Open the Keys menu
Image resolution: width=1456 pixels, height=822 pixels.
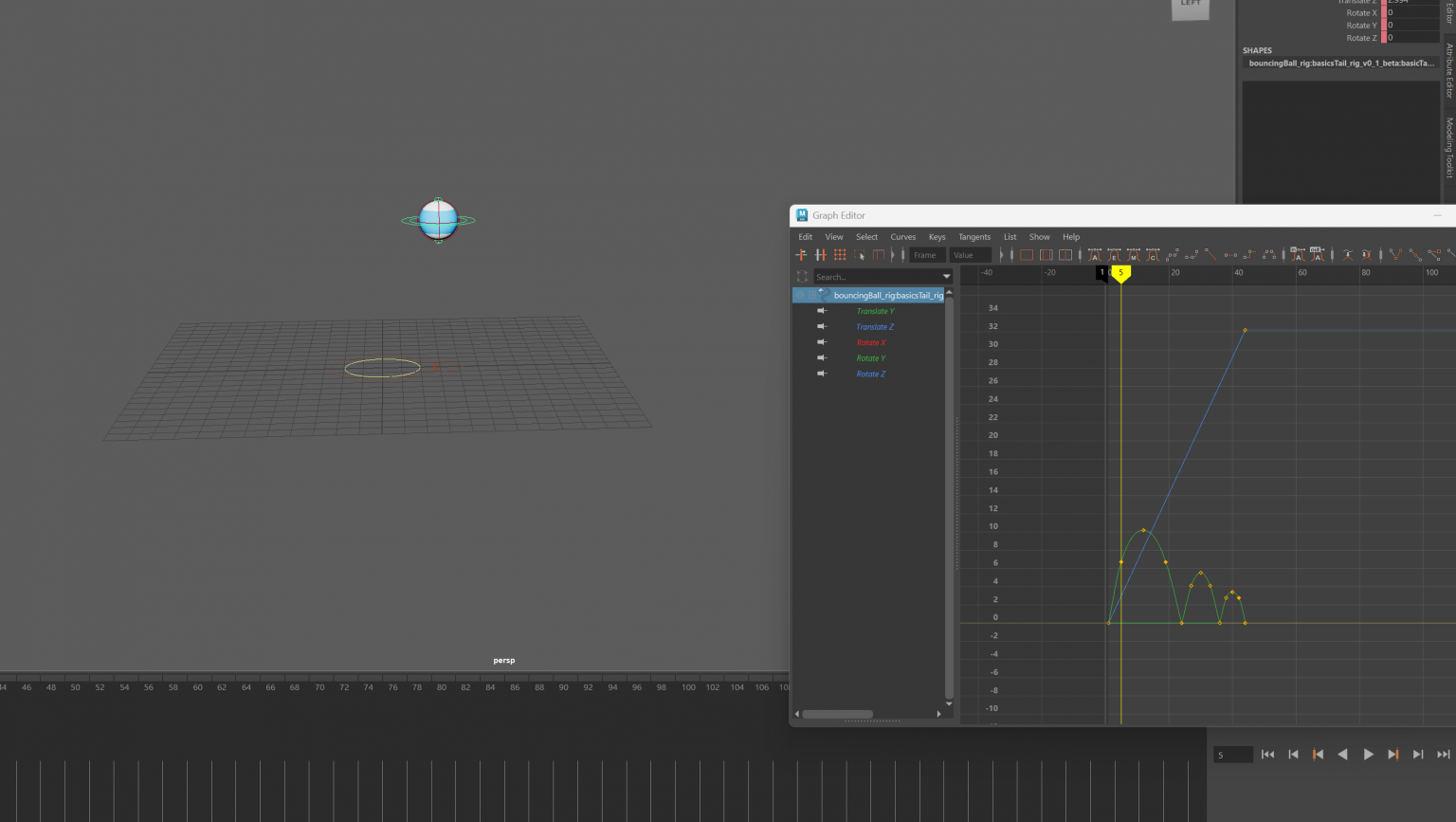click(x=937, y=237)
